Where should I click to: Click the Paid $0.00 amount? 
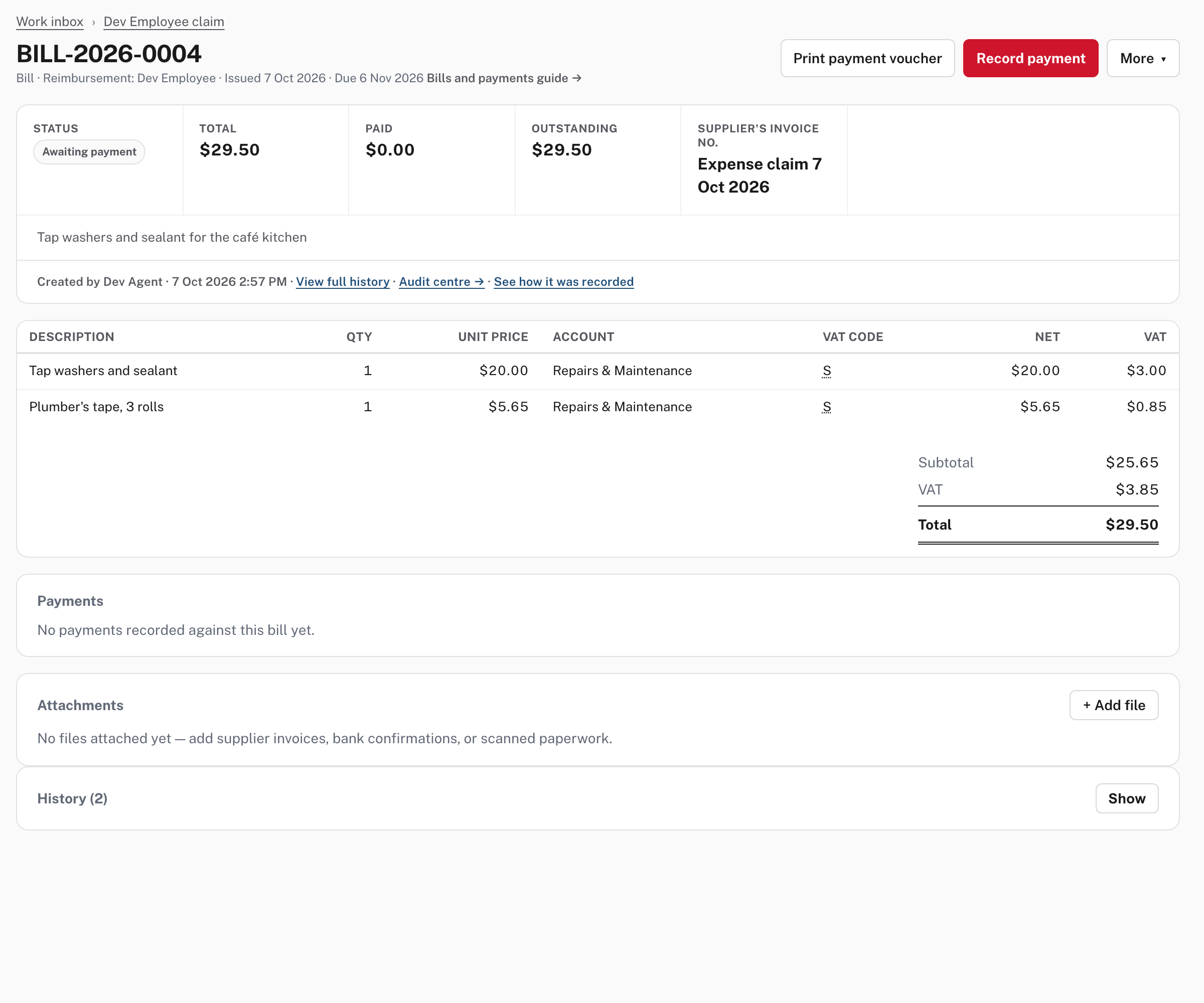coord(390,150)
